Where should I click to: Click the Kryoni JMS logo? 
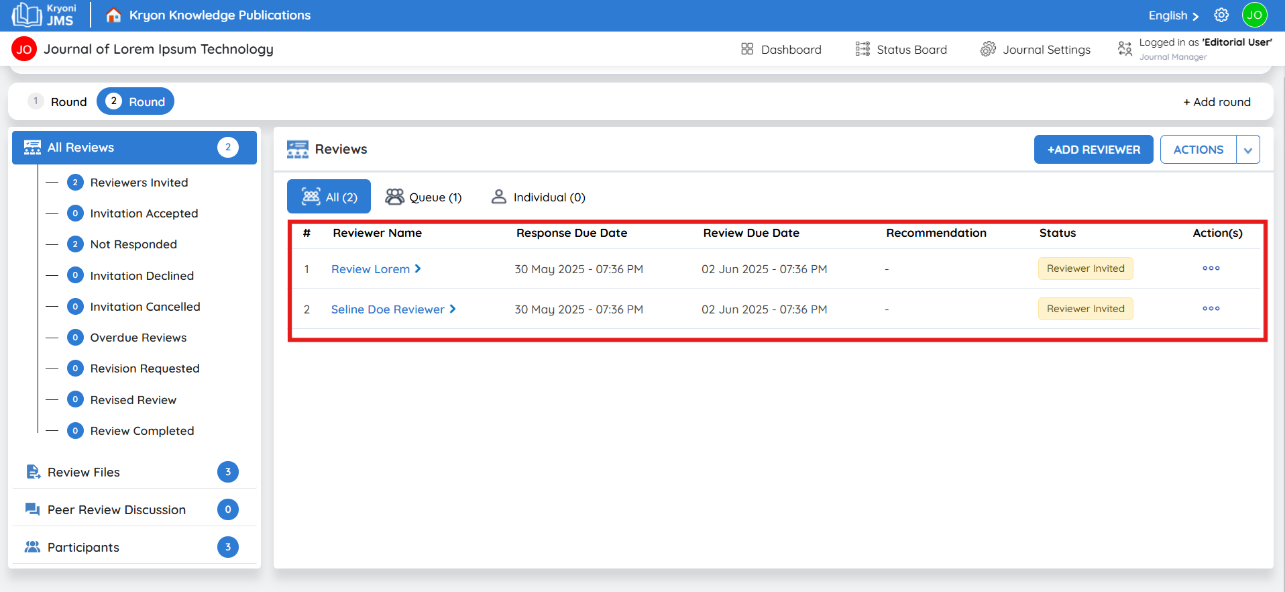(x=45, y=15)
